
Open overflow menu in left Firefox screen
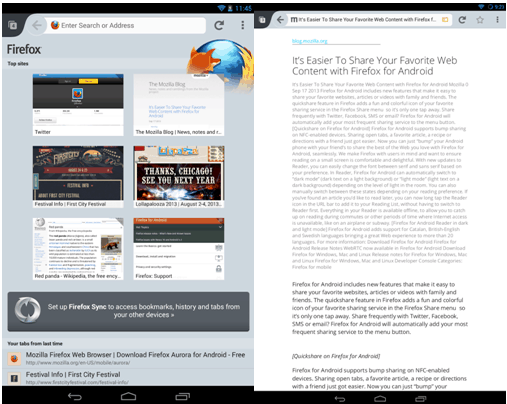tap(243, 25)
